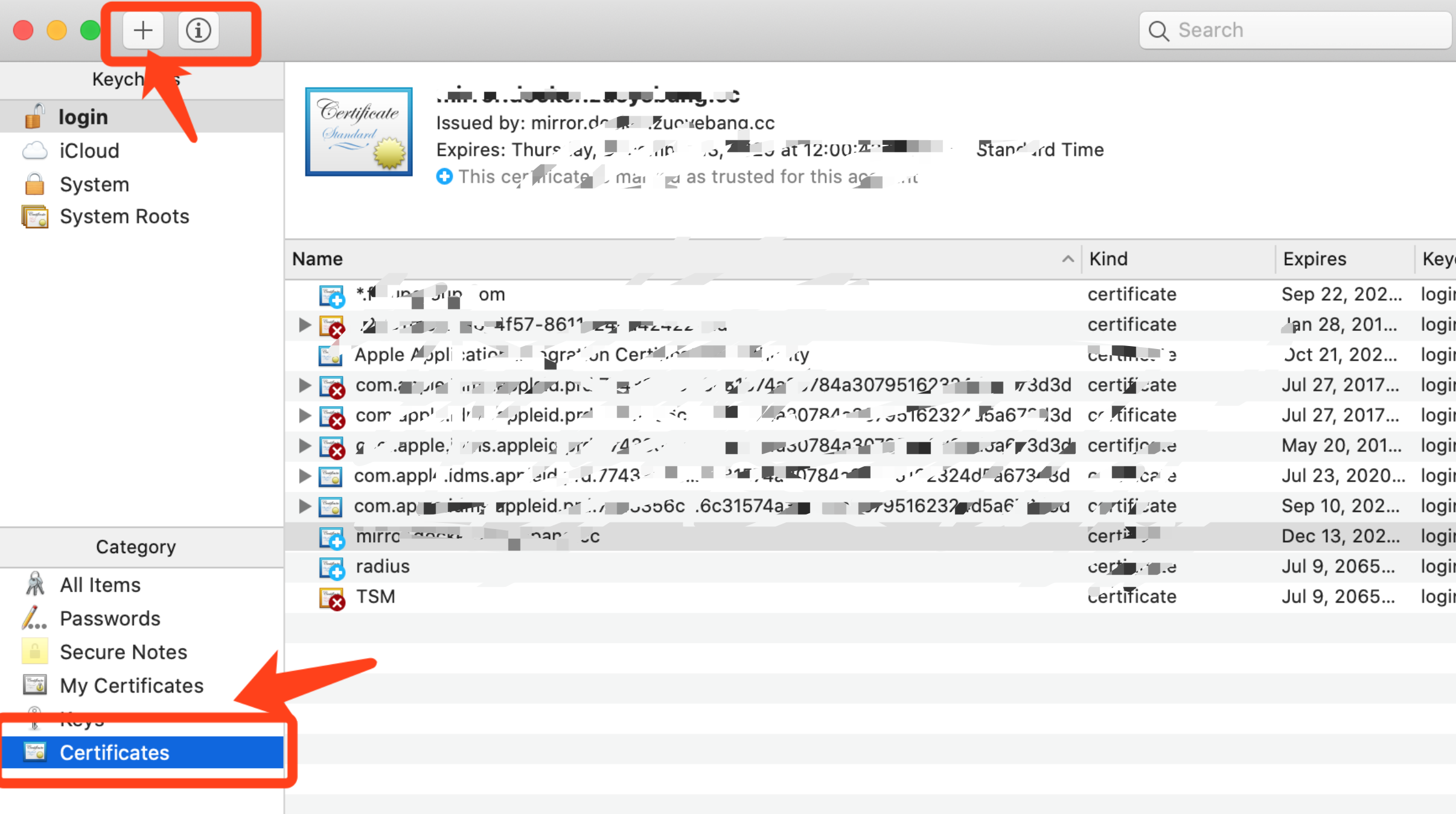The height and width of the screenshot is (814, 1456).
Task: Click the unlocked padlock icon beside login
Action: click(34, 116)
